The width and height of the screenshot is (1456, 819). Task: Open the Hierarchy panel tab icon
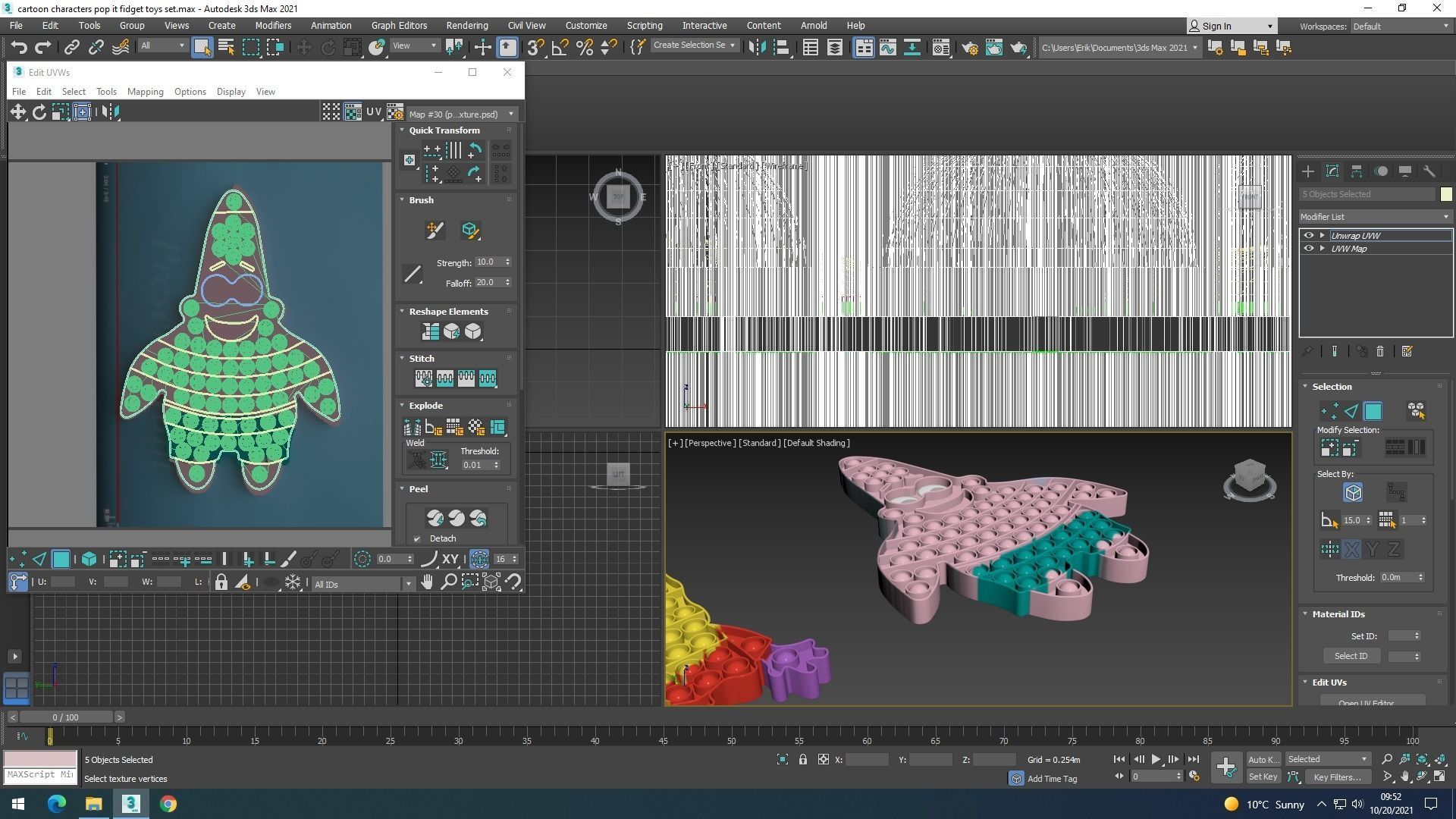click(x=1357, y=171)
